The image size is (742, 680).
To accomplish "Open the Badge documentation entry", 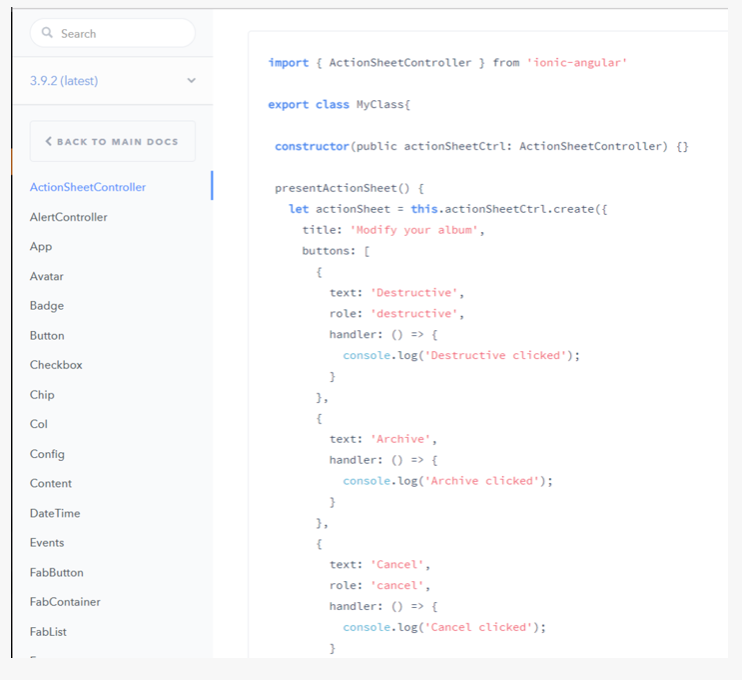I will click(x=47, y=306).
